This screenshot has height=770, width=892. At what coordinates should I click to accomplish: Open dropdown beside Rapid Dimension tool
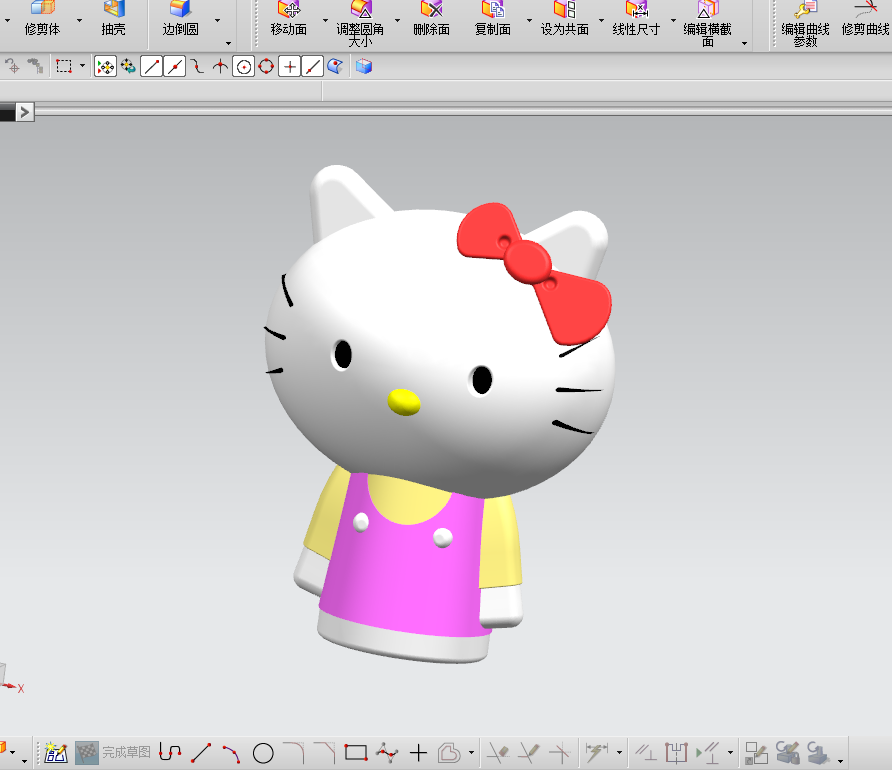click(620, 753)
